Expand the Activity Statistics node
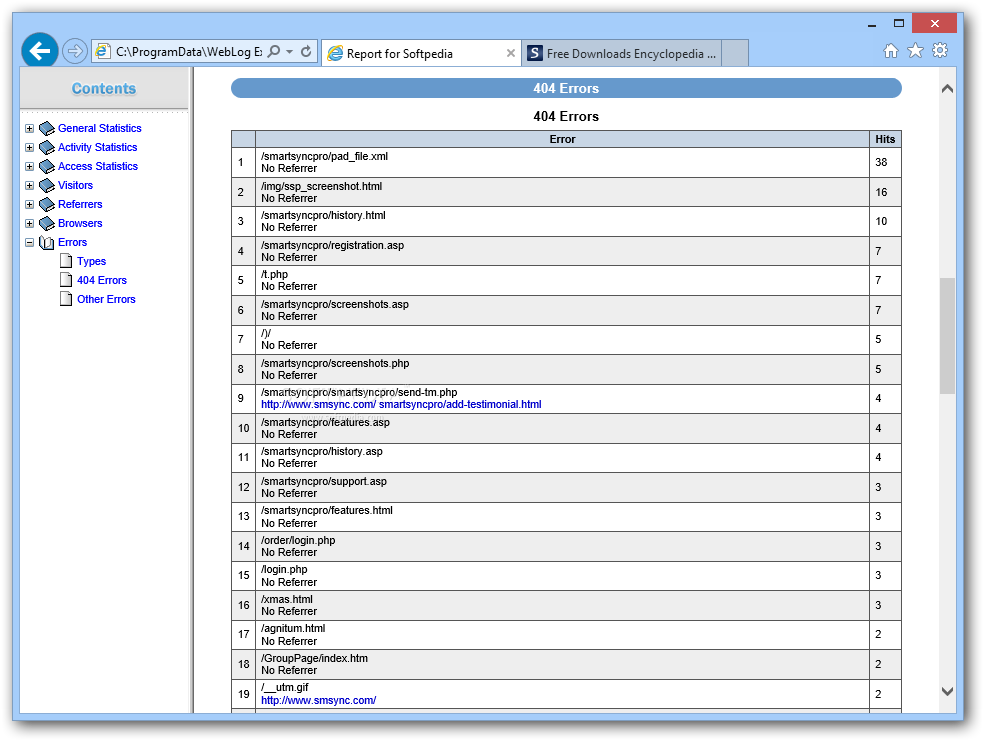The width and height of the screenshot is (984, 741). point(29,147)
